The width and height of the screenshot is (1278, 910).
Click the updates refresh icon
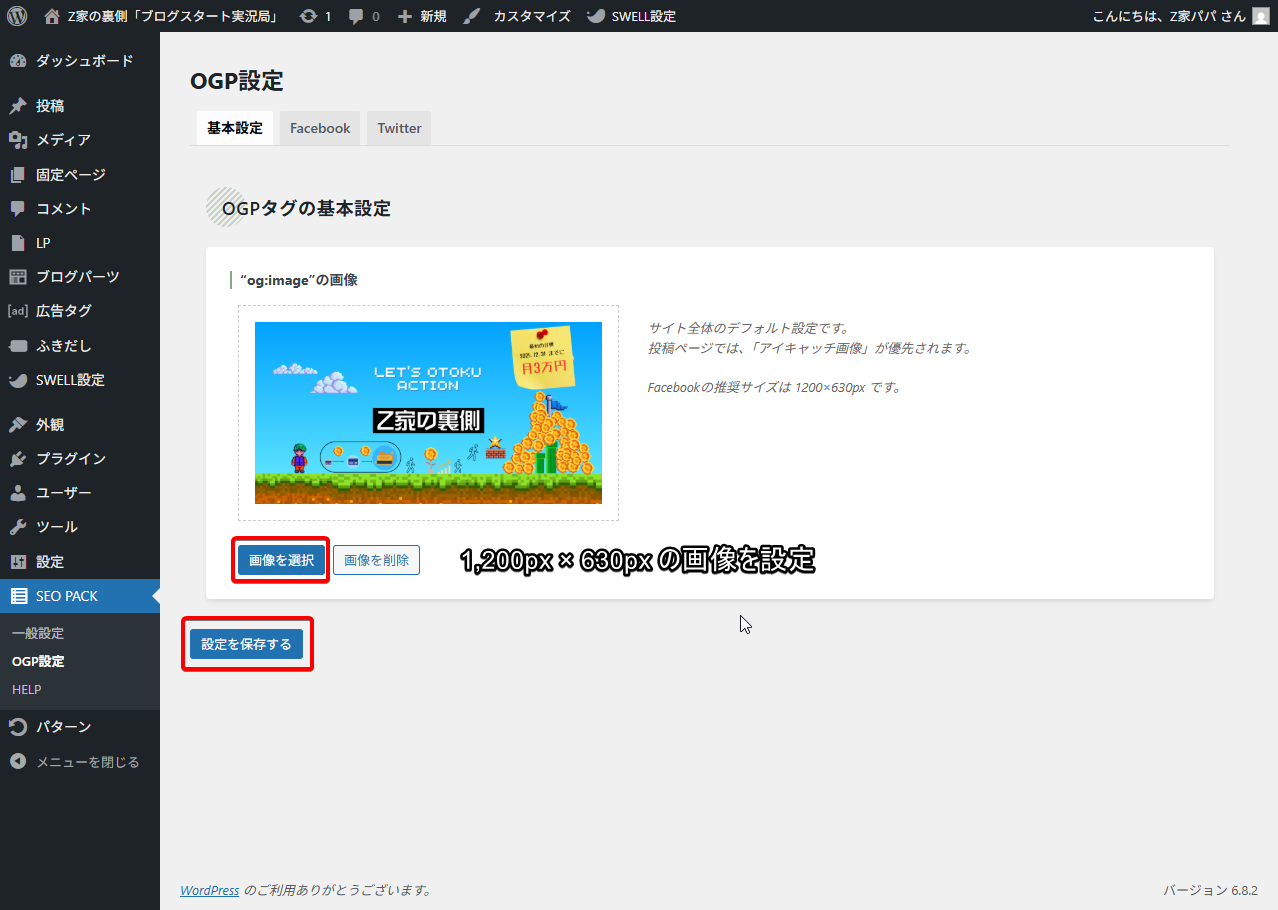point(308,16)
